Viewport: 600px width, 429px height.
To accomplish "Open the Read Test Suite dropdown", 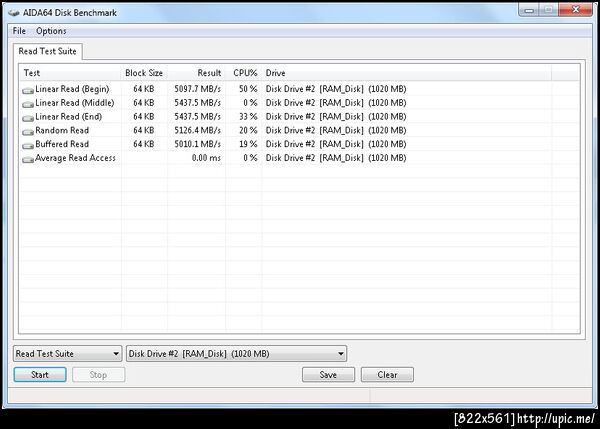I will [x=68, y=354].
